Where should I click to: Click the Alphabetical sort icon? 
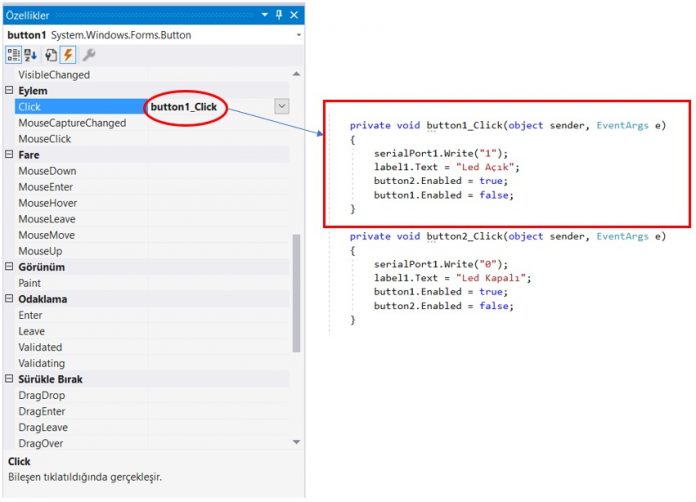click(32, 55)
